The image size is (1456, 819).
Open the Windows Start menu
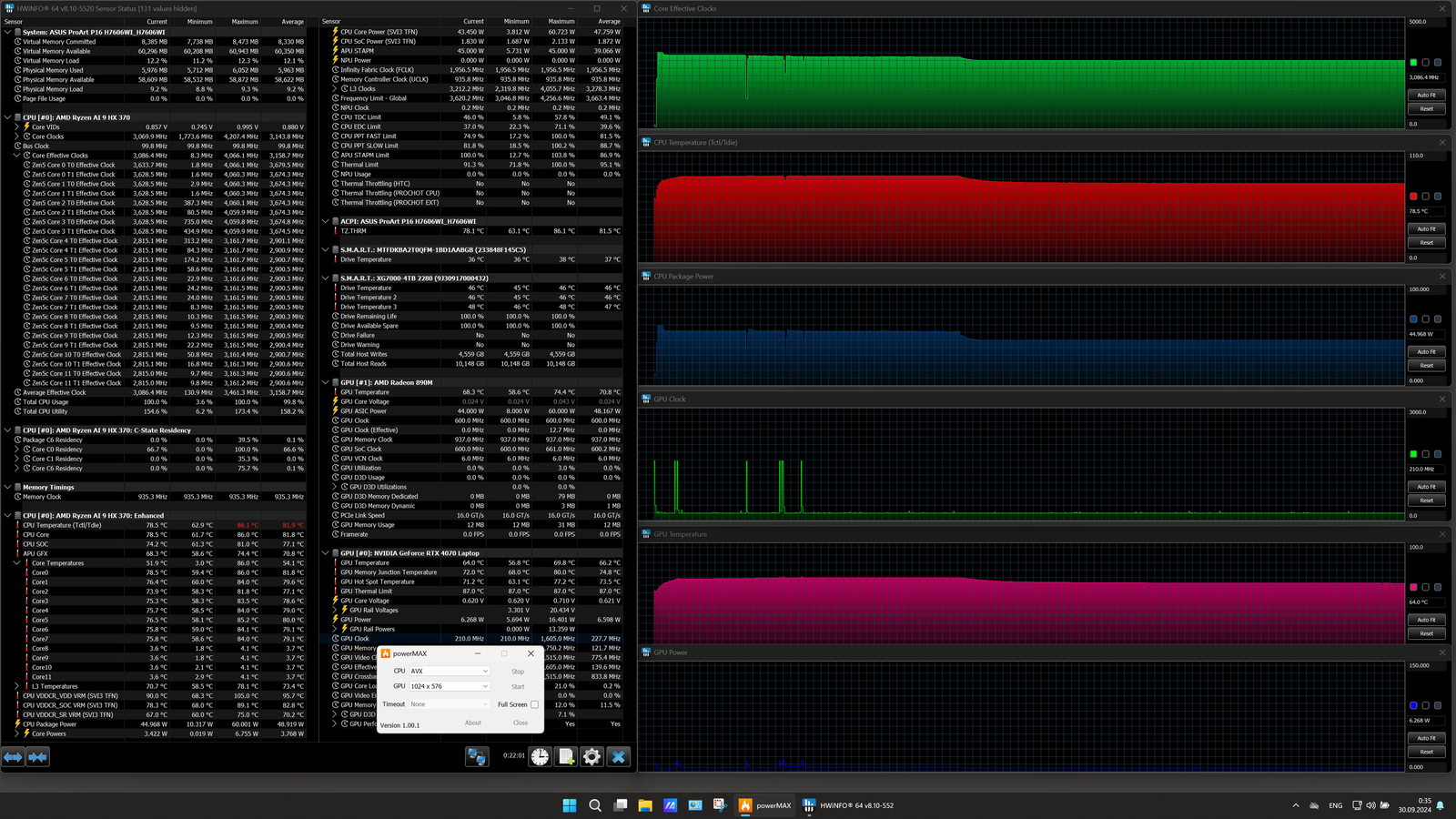point(570,805)
